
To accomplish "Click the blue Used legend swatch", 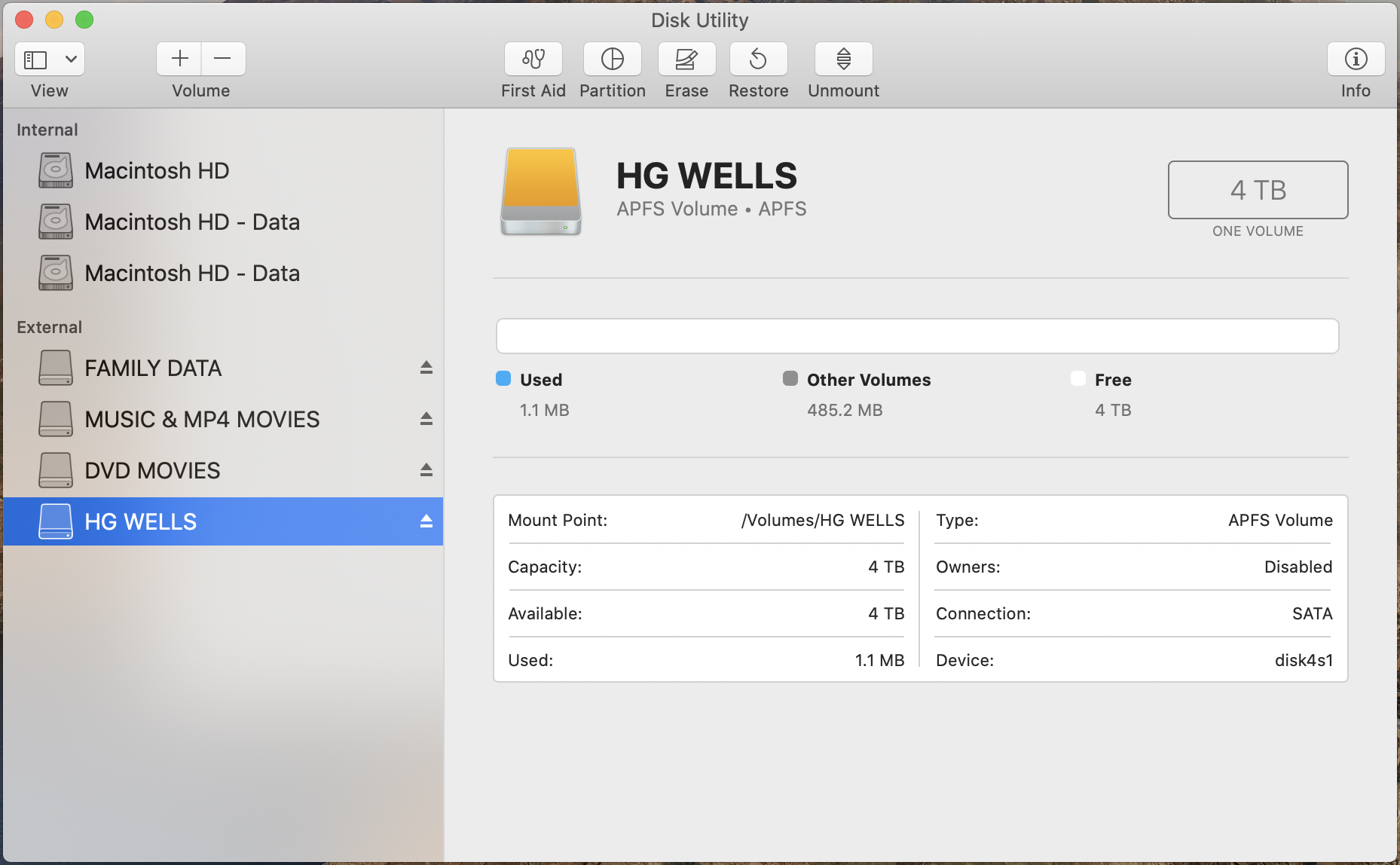I will (503, 378).
